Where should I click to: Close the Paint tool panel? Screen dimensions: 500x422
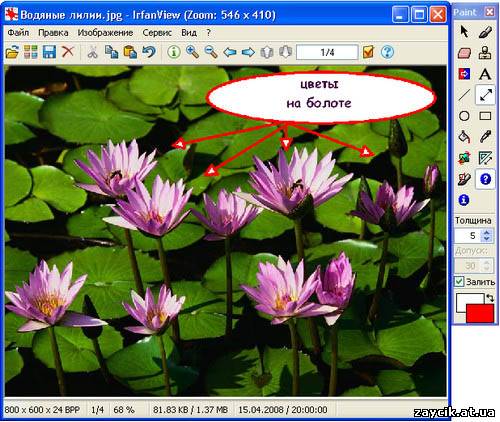(x=490, y=12)
